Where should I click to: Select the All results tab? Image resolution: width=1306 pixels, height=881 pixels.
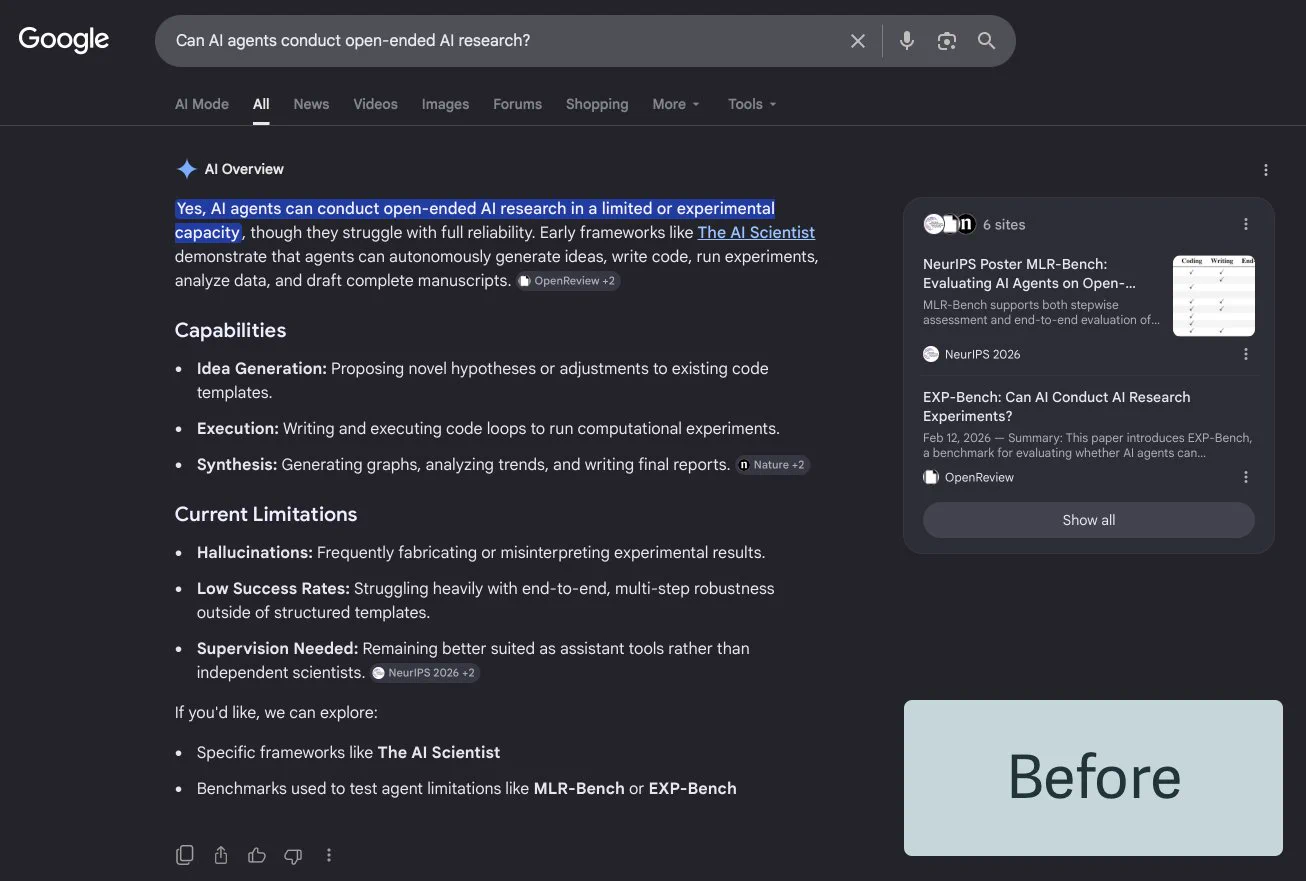pos(261,104)
